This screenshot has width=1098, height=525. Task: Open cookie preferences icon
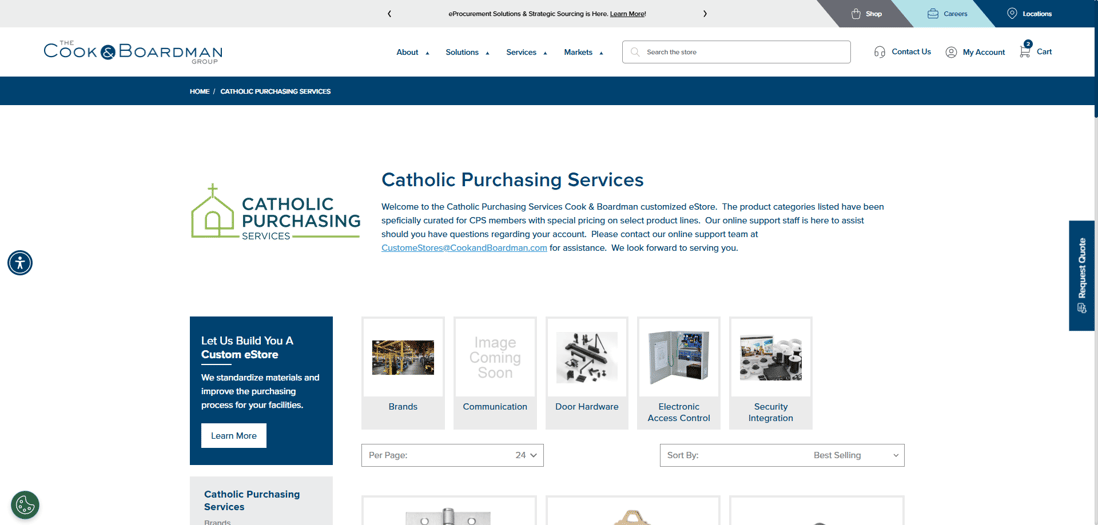25,505
